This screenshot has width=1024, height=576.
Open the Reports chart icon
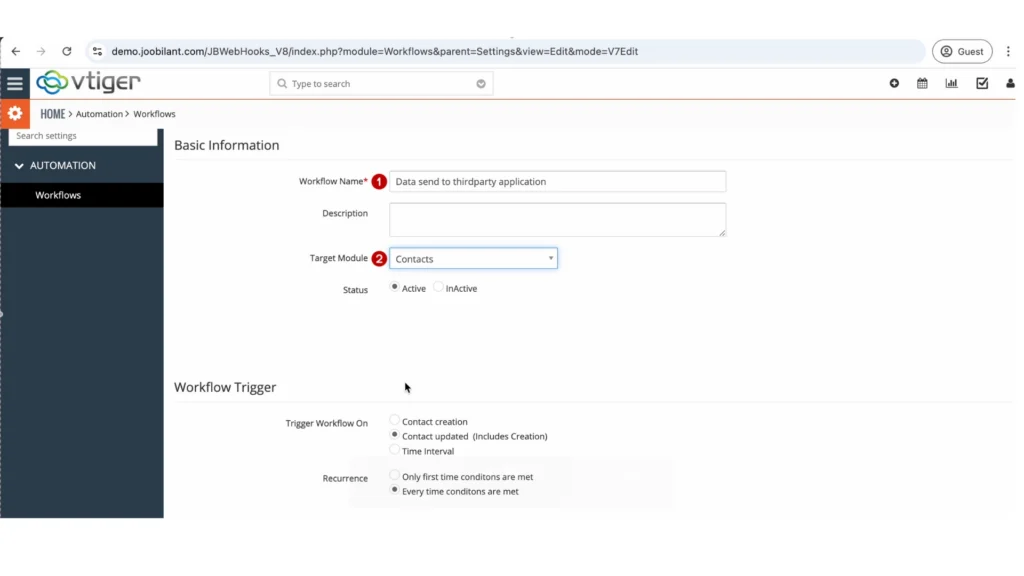click(x=951, y=84)
